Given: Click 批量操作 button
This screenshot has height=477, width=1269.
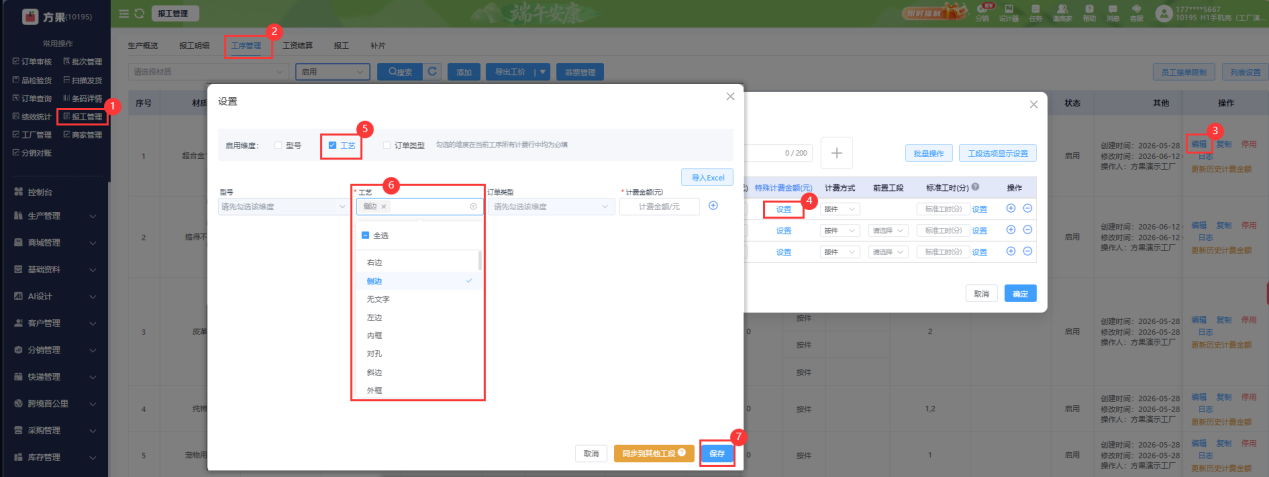Looking at the screenshot, I should [928, 153].
